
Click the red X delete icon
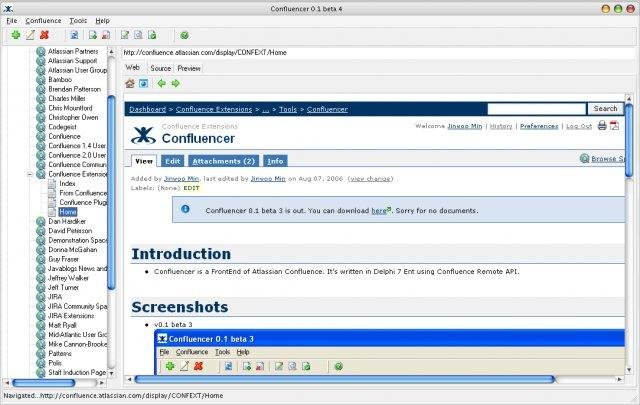pyautogui.click(x=44, y=35)
